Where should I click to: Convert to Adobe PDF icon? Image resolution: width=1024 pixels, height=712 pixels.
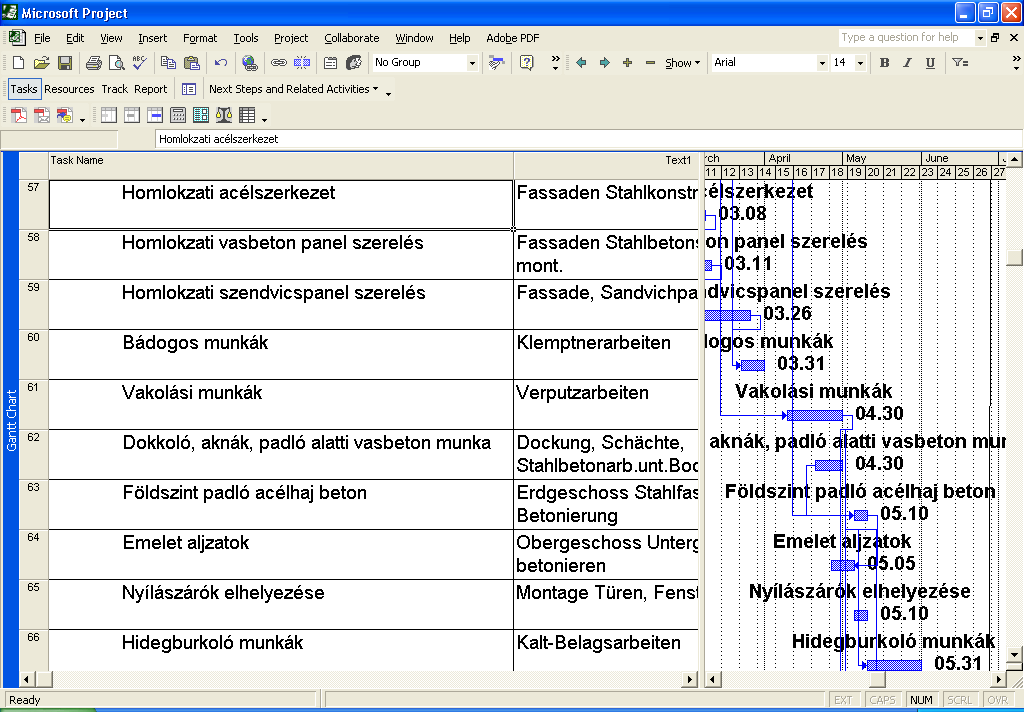pyautogui.click(x=19, y=116)
